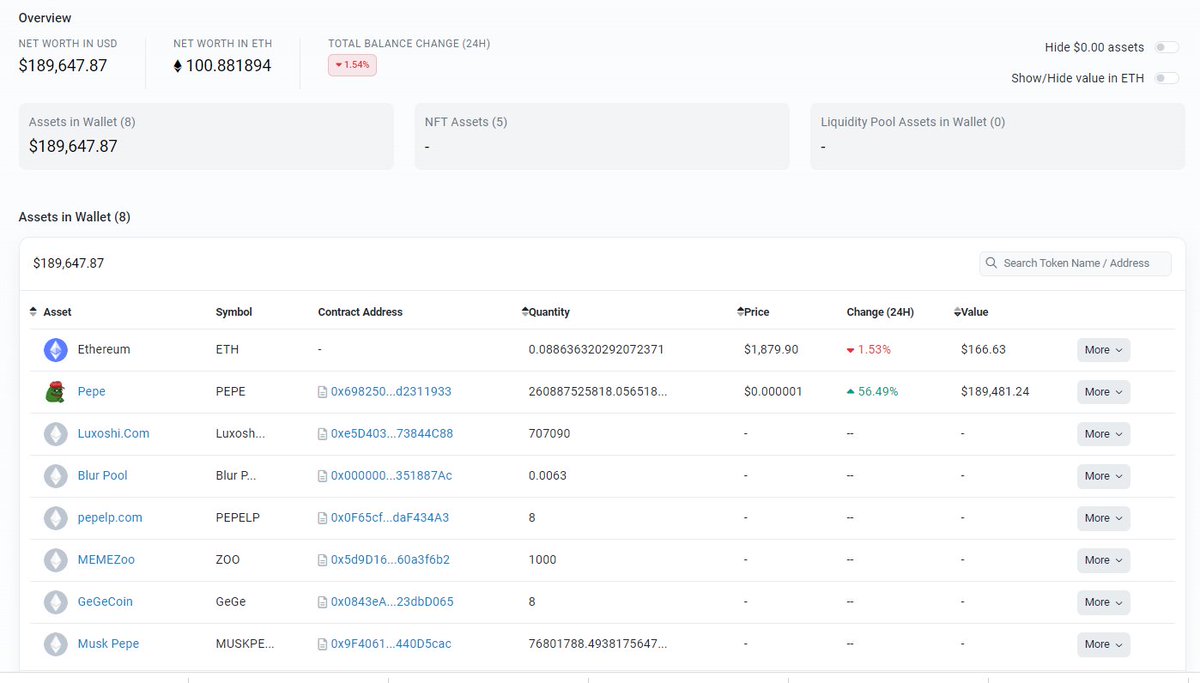The width and height of the screenshot is (1200, 683).
Task: Open More dropdown for Ethereum row
Action: coord(1103,350)
